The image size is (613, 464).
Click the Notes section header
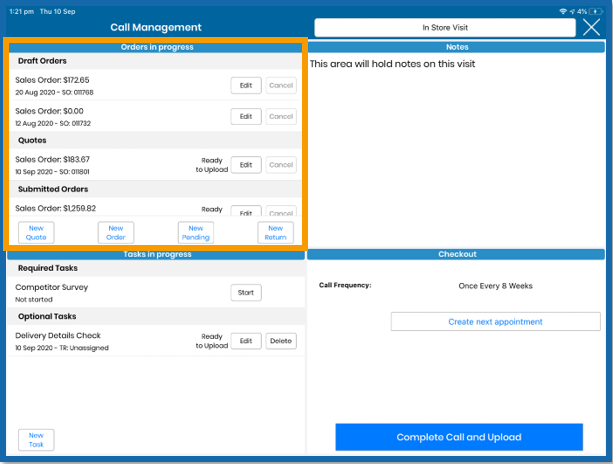pyautogui.click(x=456, y=47)
